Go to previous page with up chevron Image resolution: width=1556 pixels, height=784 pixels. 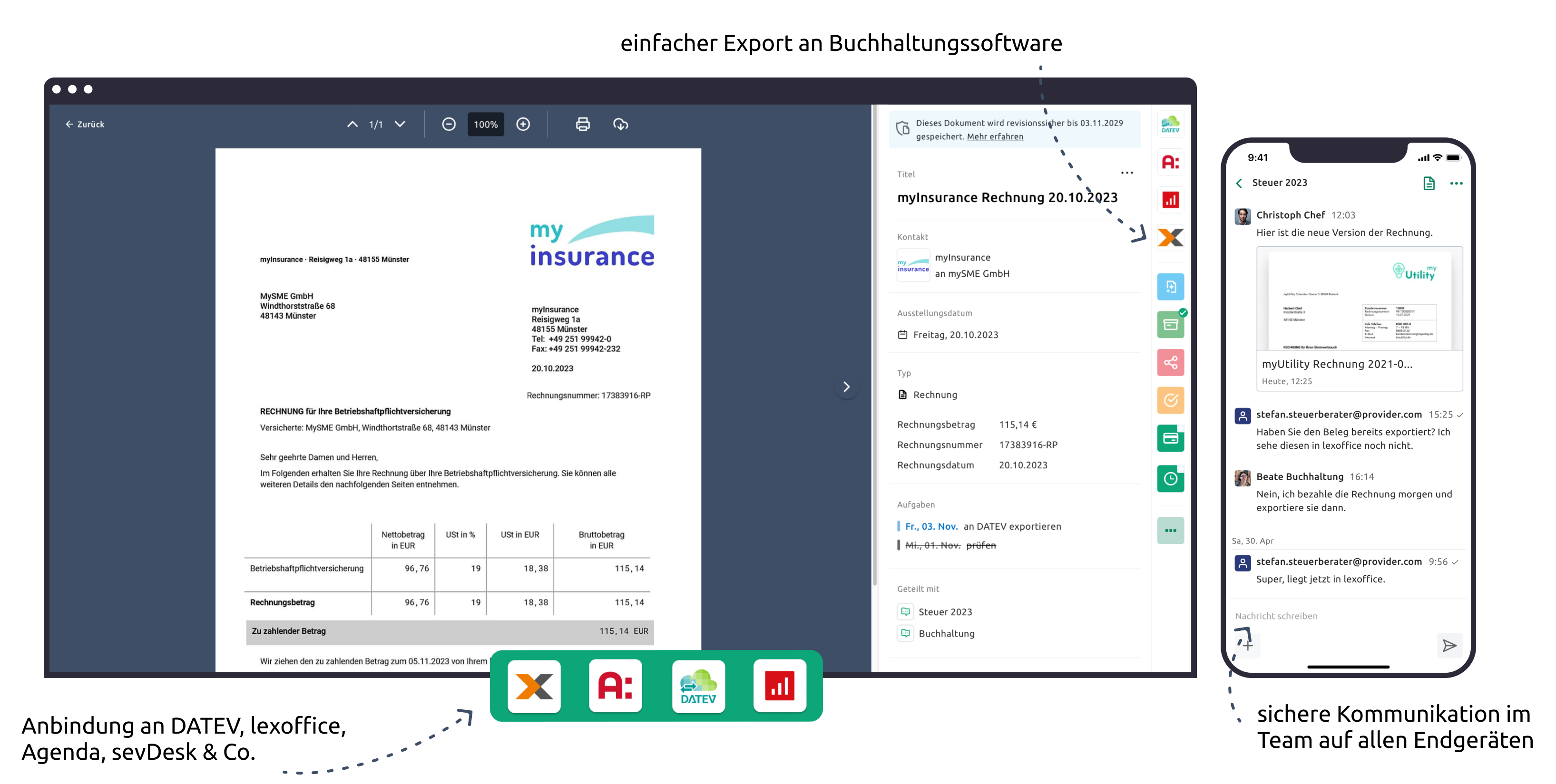point(352,125)
